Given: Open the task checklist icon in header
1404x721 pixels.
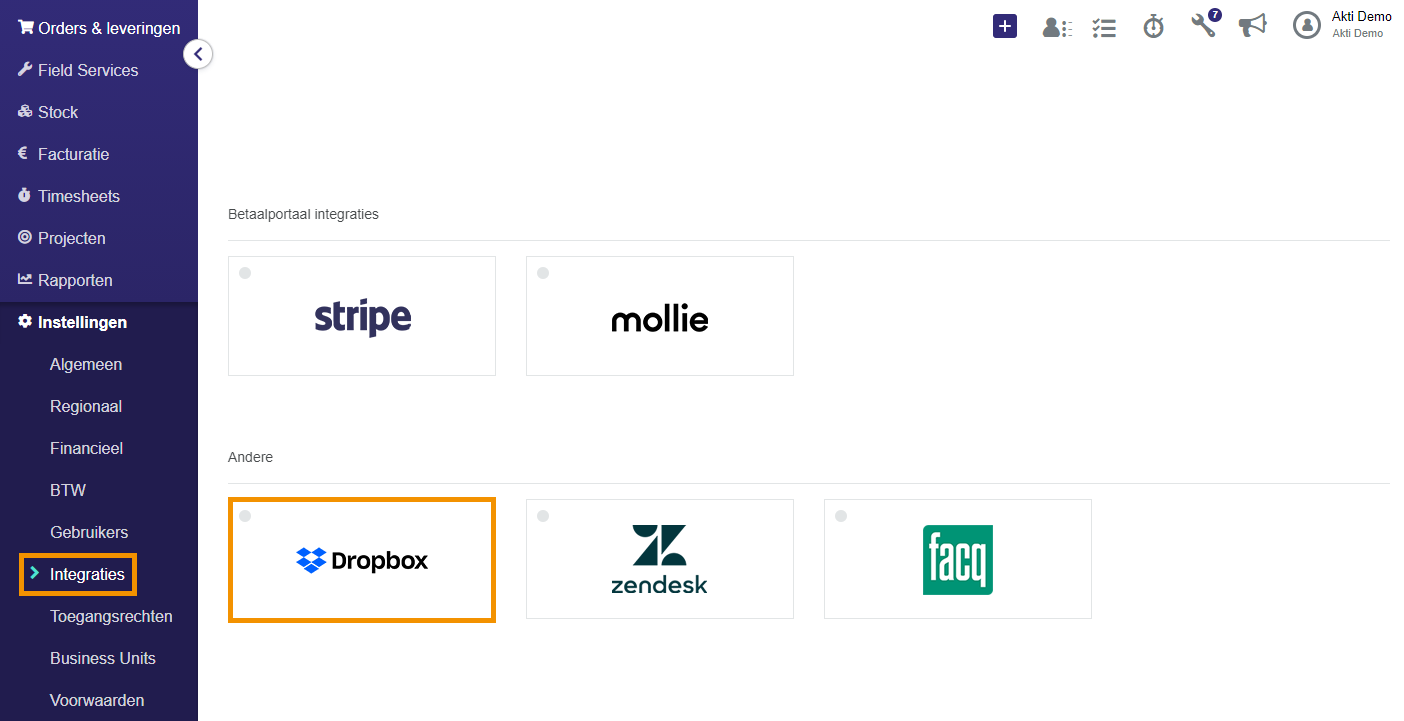Looking at the screenshot, I should [1104, 27].
